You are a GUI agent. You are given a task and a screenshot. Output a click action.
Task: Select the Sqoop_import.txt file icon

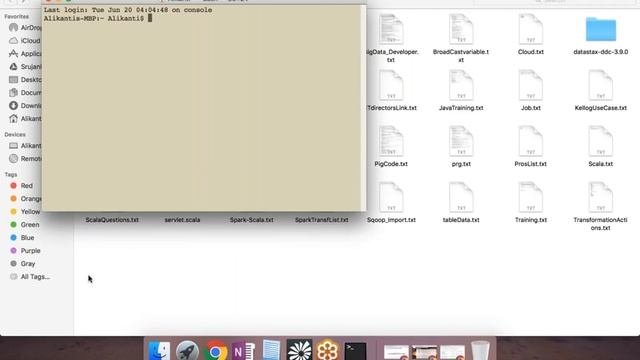391,197
